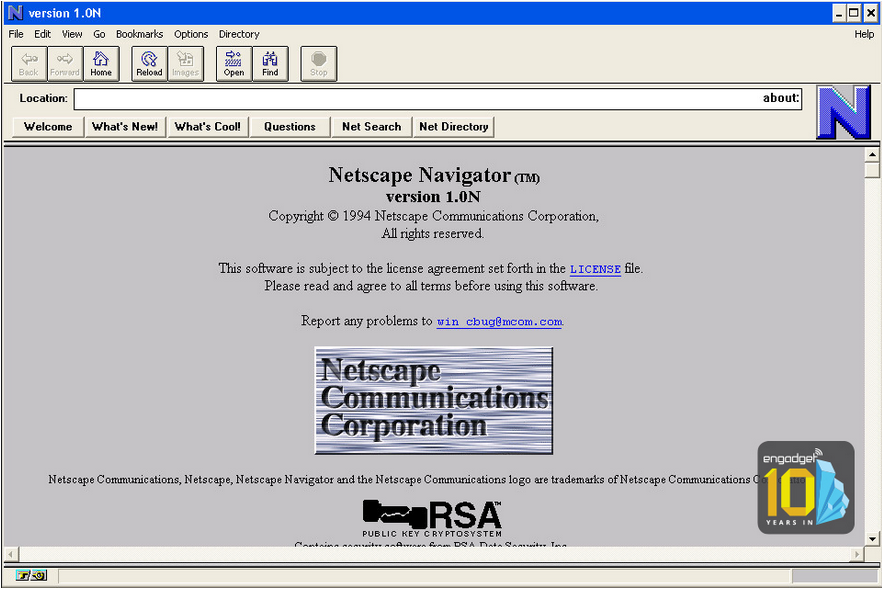Open the View menu
The image size is (883, 589).
pos(72,34)
